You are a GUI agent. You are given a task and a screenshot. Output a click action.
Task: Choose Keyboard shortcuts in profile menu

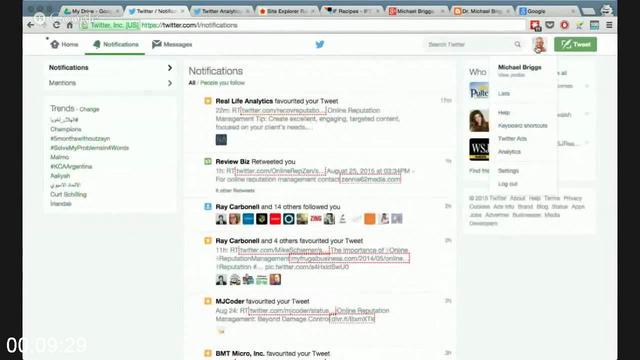522,125
